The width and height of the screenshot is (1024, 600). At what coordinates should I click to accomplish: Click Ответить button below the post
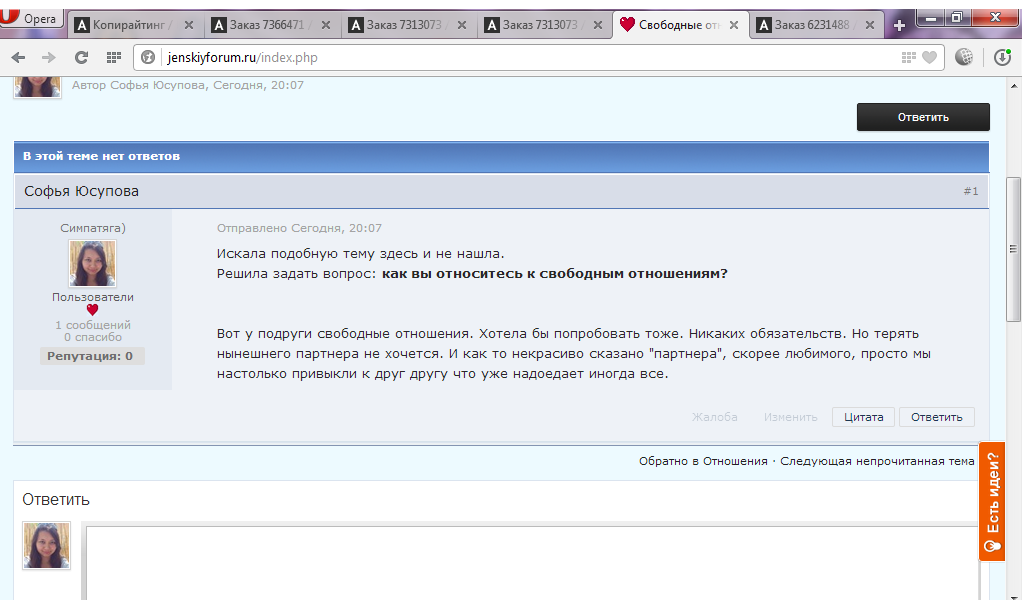coord(936,417)
